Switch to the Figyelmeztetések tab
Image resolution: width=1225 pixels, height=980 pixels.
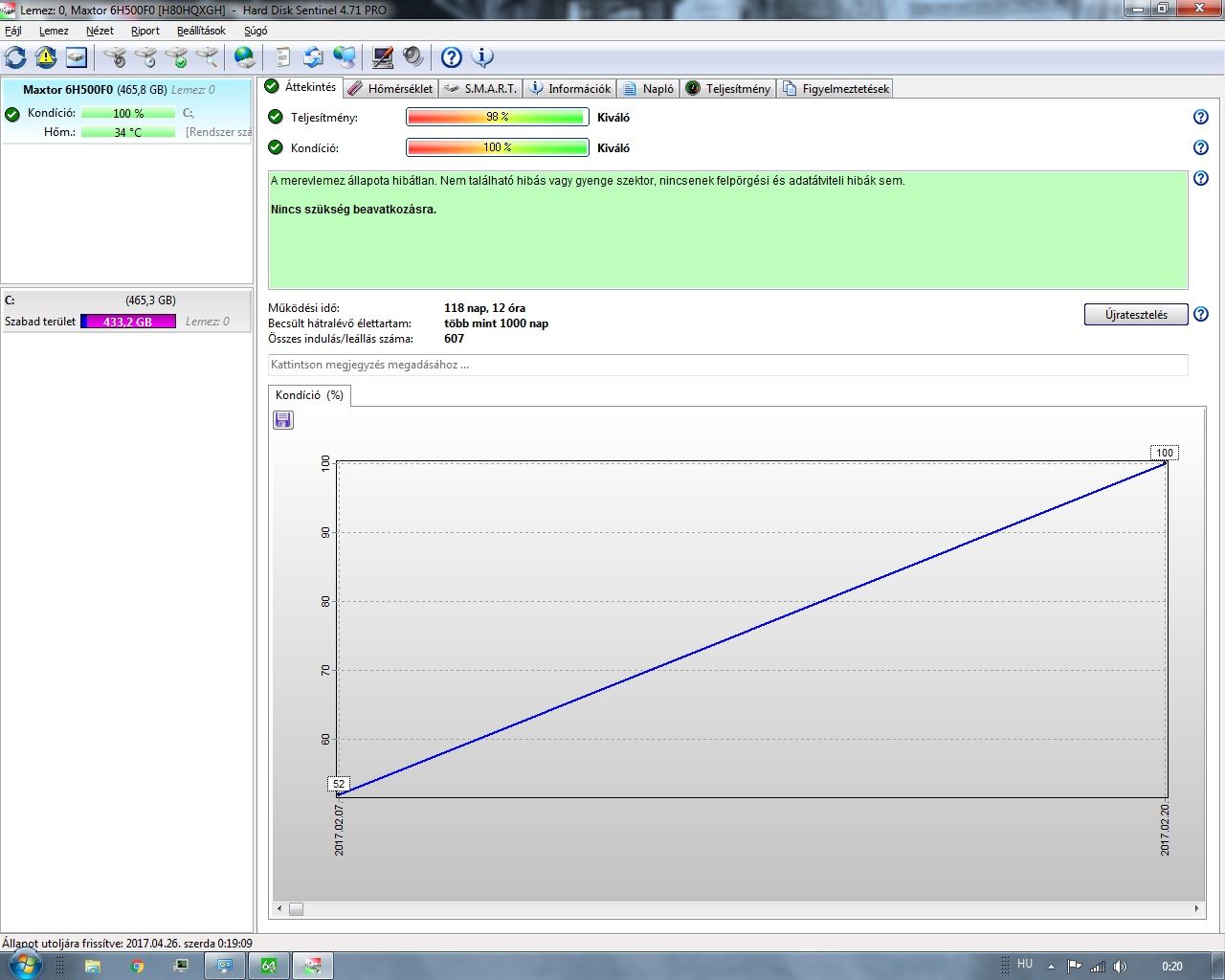tap(835, 88)
